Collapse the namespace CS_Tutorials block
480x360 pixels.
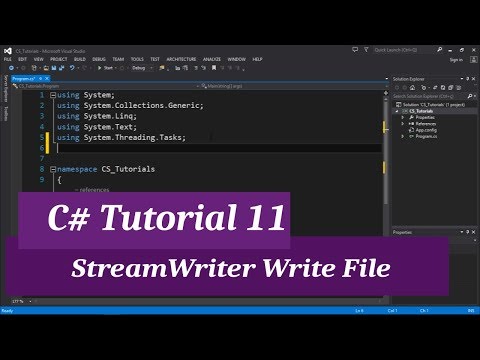tap(53, 170)
